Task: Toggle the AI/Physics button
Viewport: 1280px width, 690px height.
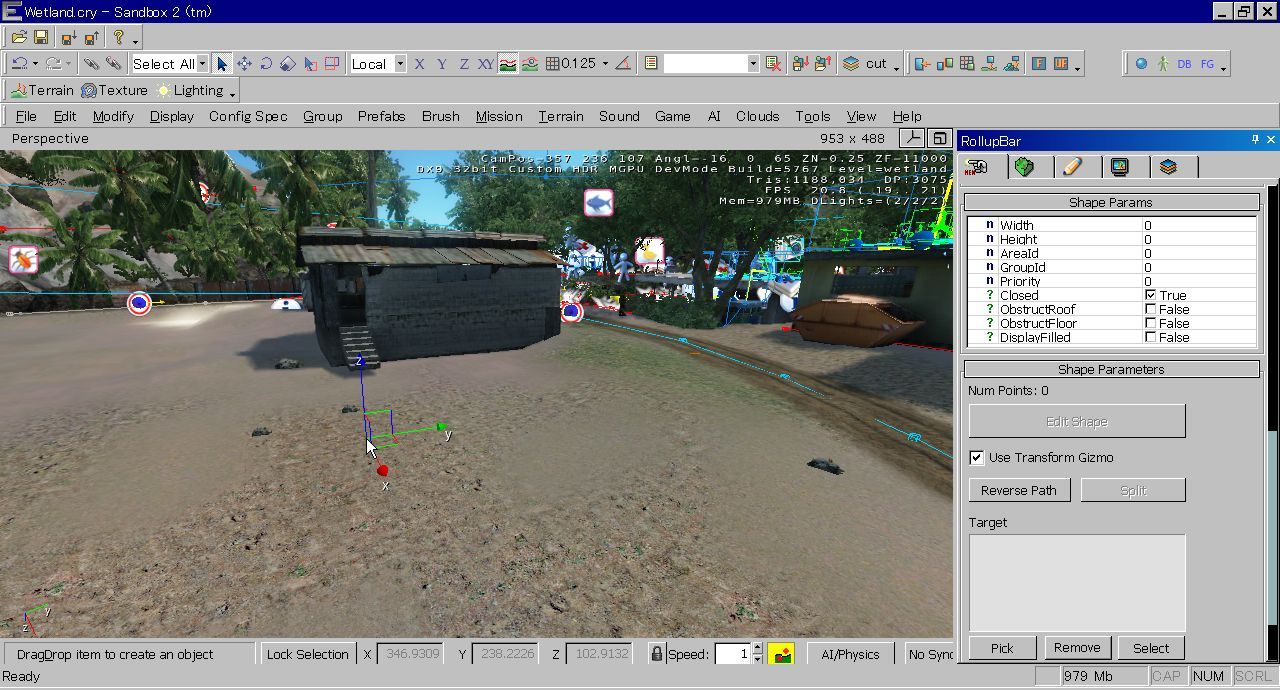Action: tap(850, 654)
